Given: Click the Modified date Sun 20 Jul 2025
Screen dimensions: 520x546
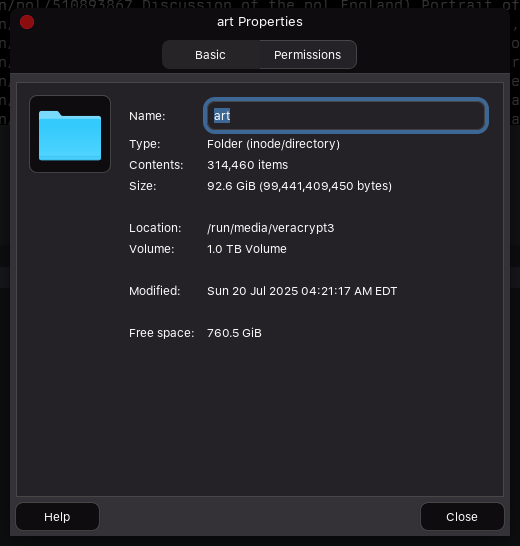Looking at the screenshot, I should [302, 291].
